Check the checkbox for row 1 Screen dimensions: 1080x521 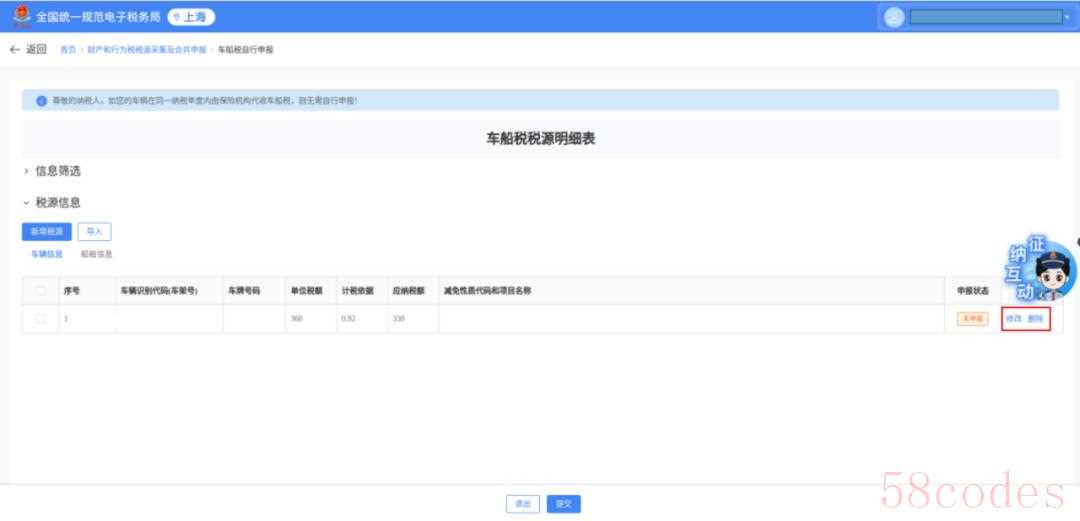click(41, 318)
